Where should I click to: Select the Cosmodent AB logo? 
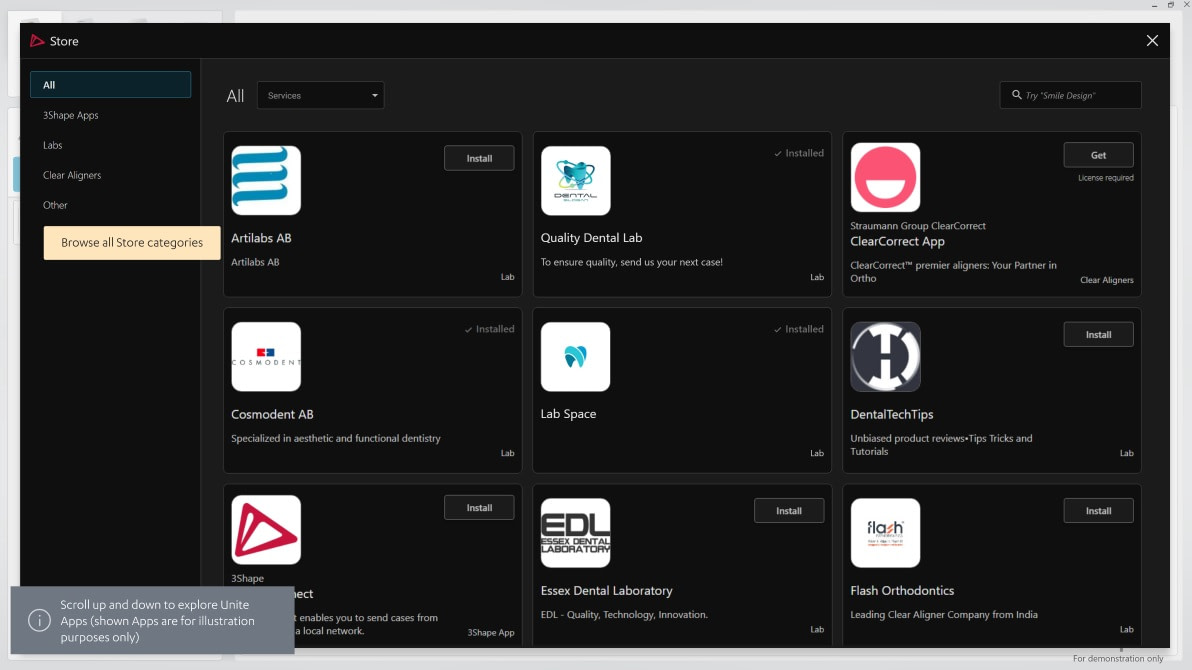tap(265, 356)
